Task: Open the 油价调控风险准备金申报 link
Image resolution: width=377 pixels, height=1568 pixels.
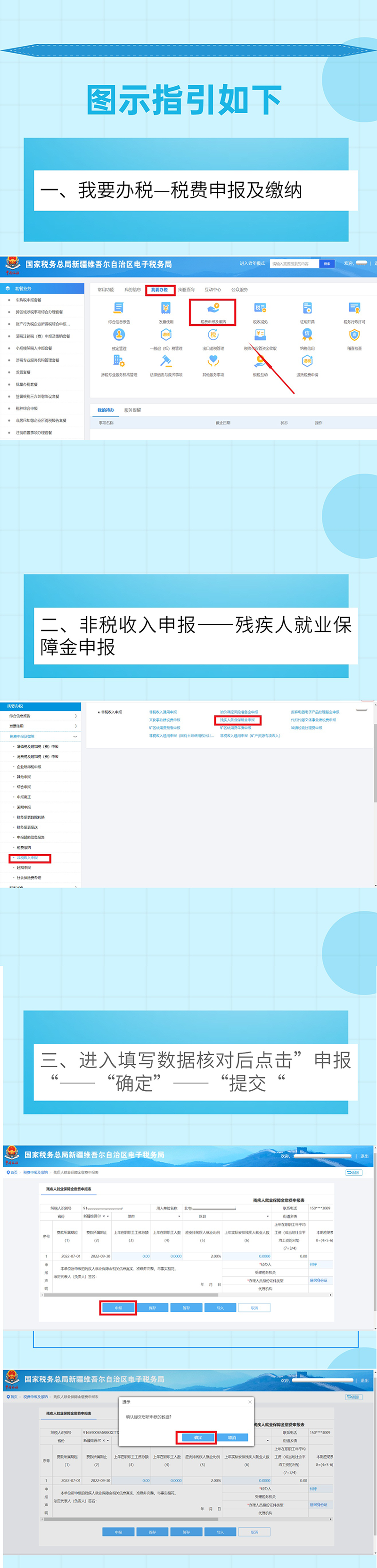Action: [239, 711]
